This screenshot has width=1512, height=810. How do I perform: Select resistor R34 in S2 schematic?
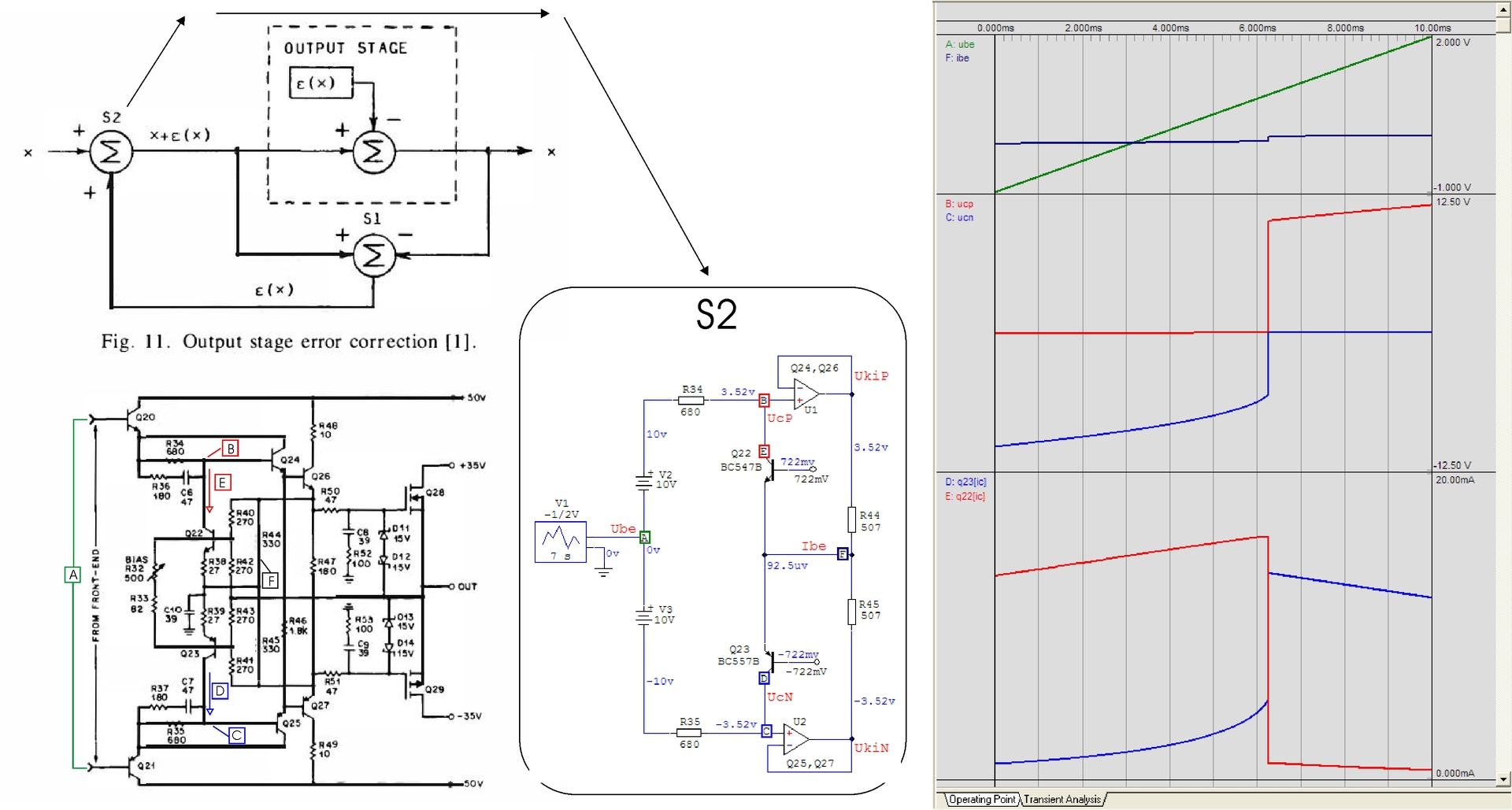pyautogui.click(x=691, y=400)
